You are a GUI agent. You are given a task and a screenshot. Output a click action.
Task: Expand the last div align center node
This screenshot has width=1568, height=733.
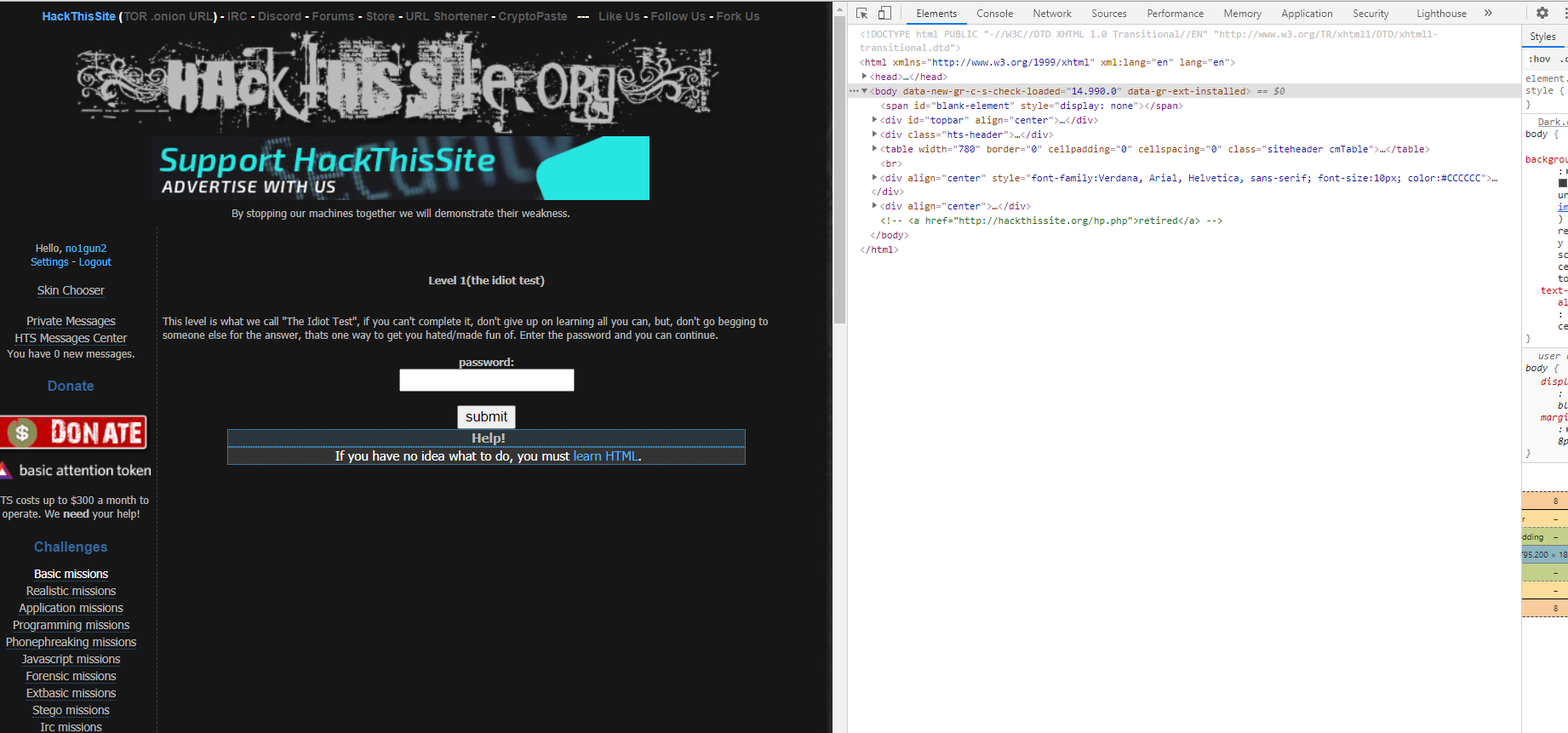coord(875,206)
